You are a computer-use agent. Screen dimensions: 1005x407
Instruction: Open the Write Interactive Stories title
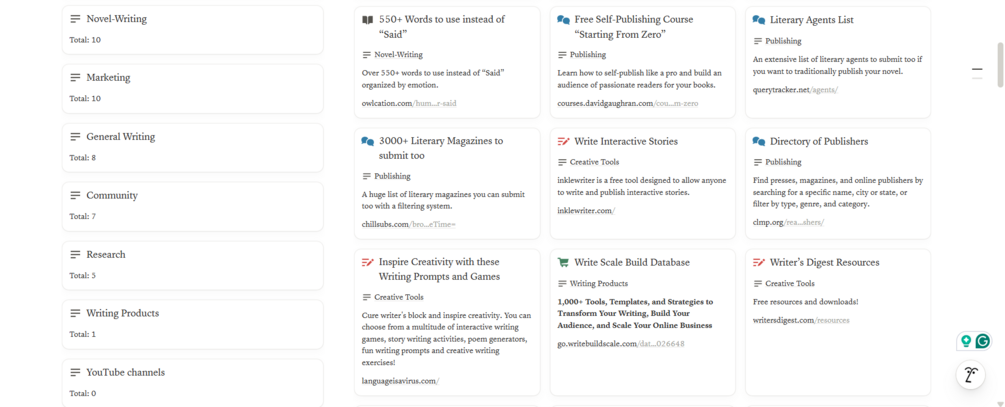[x=626, y=141]
